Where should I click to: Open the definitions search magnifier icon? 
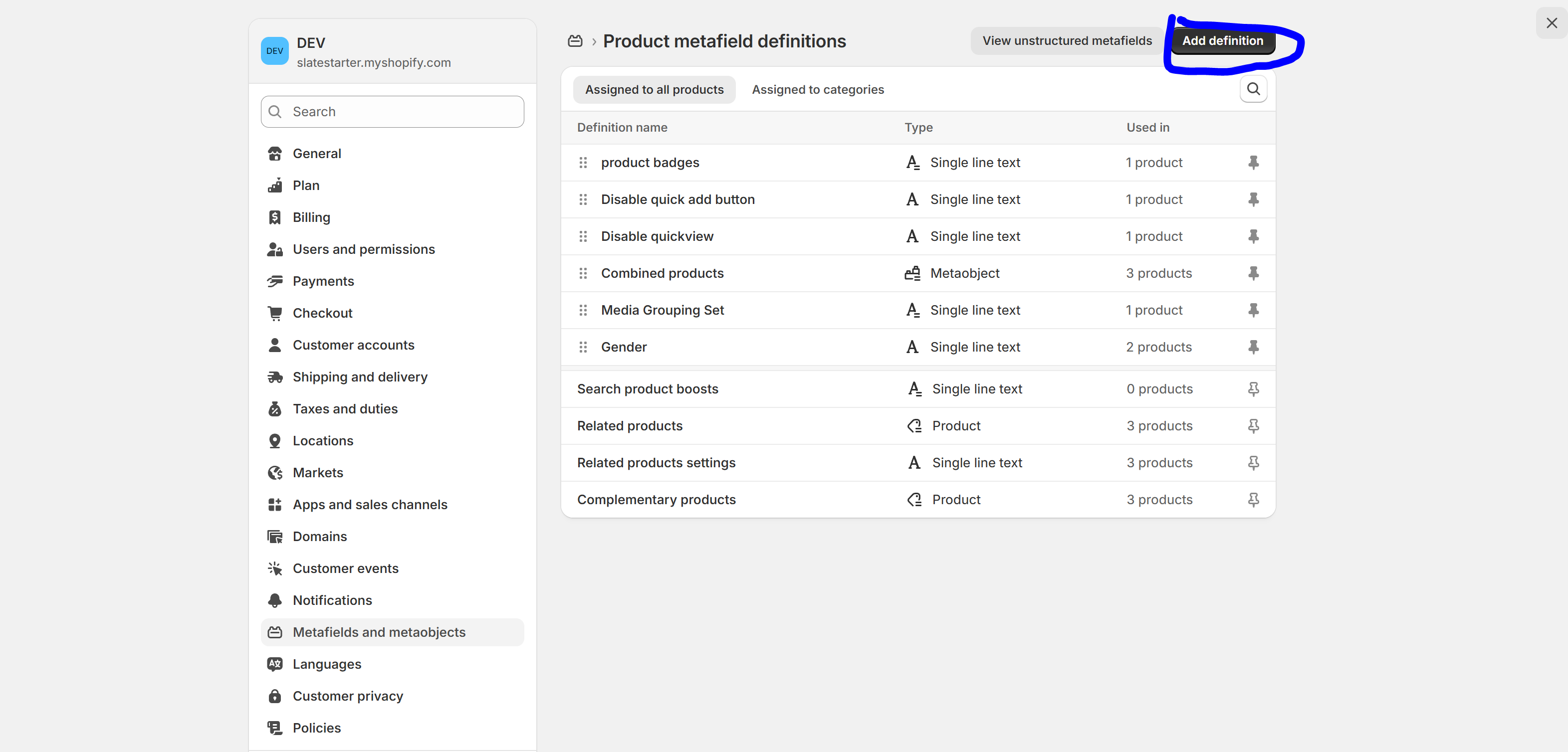tap(1253, 89)
